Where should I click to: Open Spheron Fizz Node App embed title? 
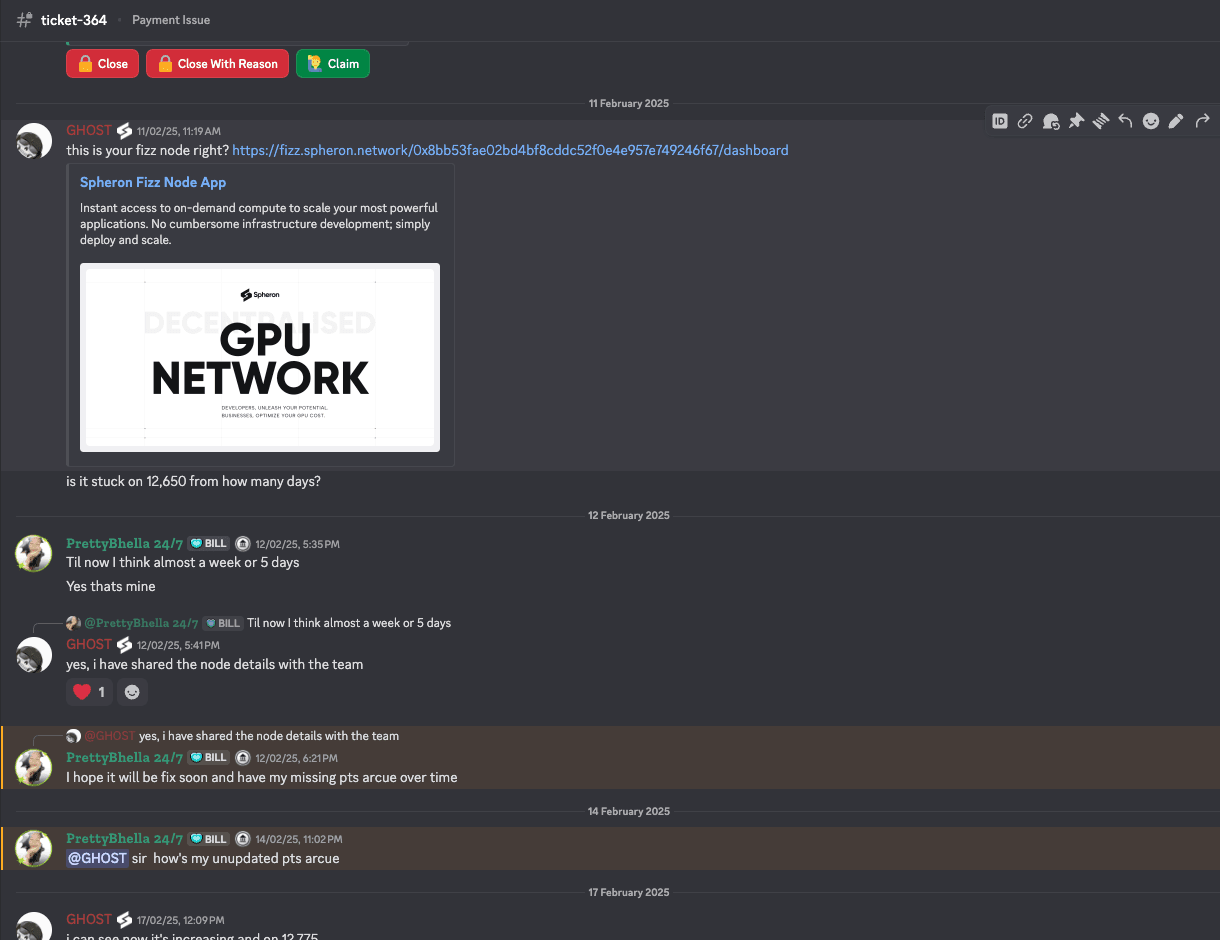[153, 182]
